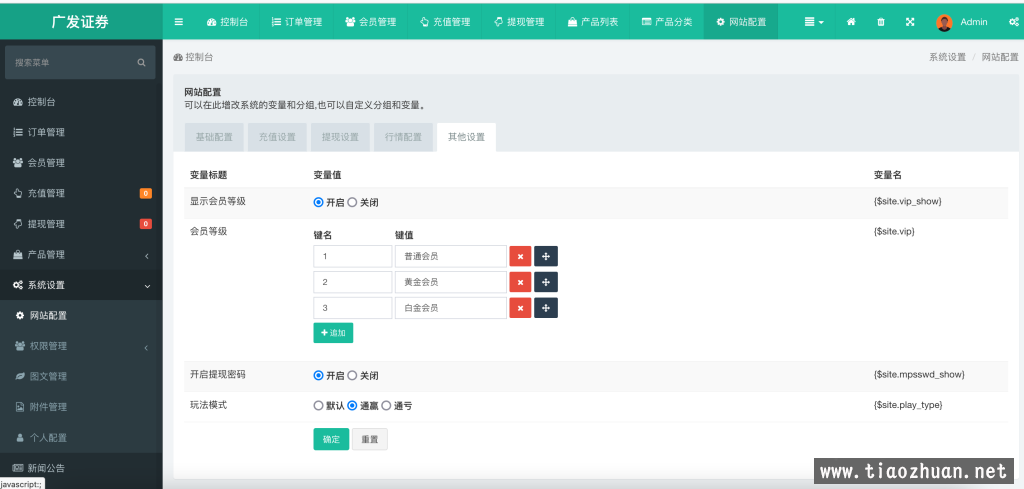Collapse the 系统设置 sidebar submenu
This screenshot has height=489, width=1024.
point(81,285)
